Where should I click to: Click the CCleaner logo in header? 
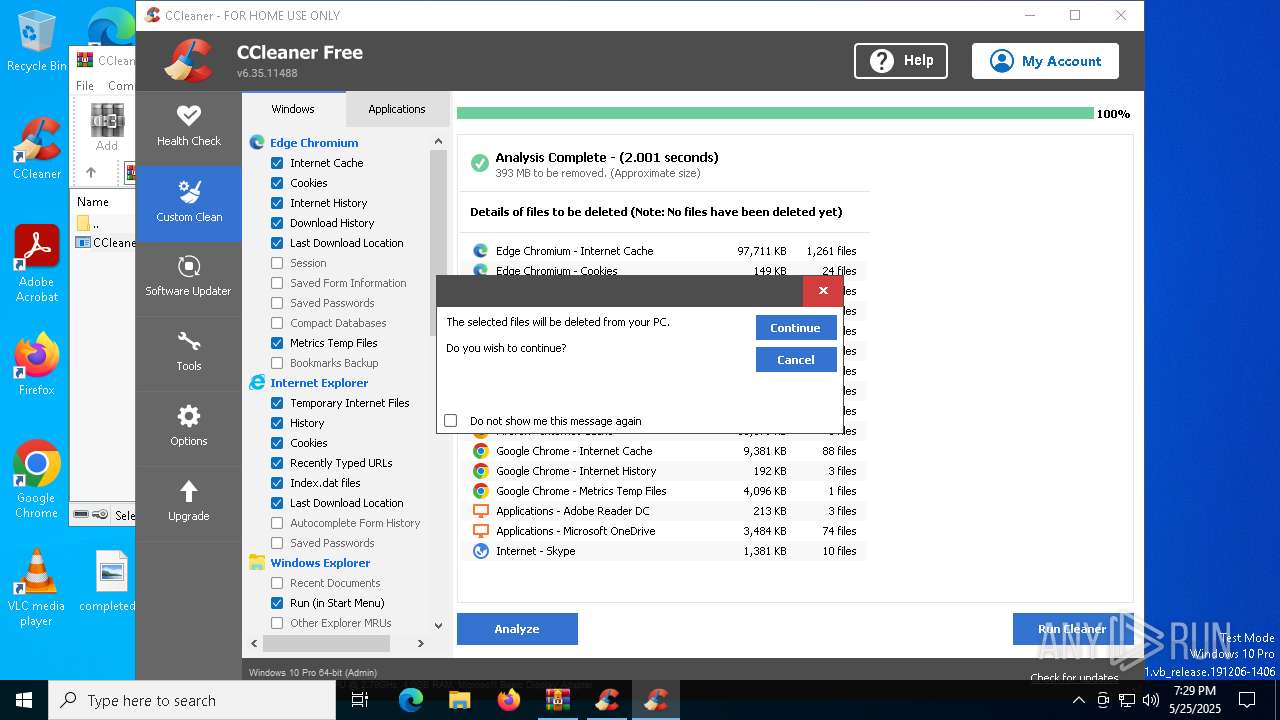click(188, 60)
